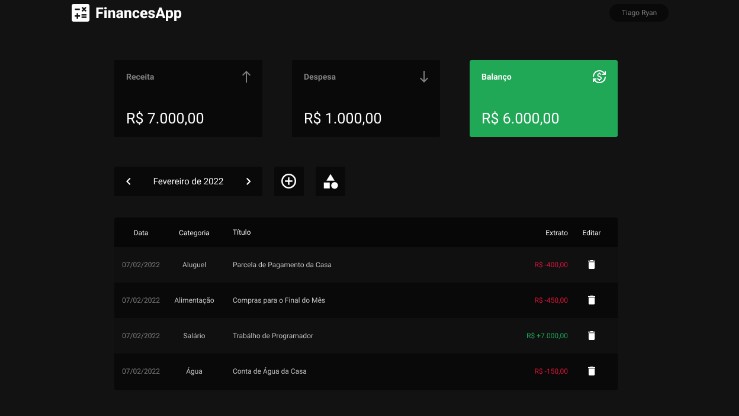Delete the Água transaction with trash icon

[591, 371]
